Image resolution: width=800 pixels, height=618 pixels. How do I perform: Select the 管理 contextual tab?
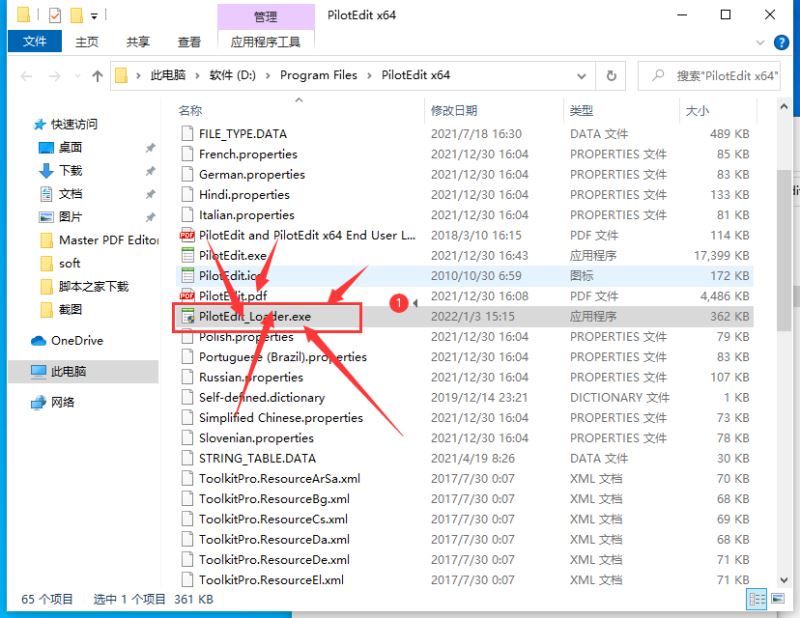[265, 17]
